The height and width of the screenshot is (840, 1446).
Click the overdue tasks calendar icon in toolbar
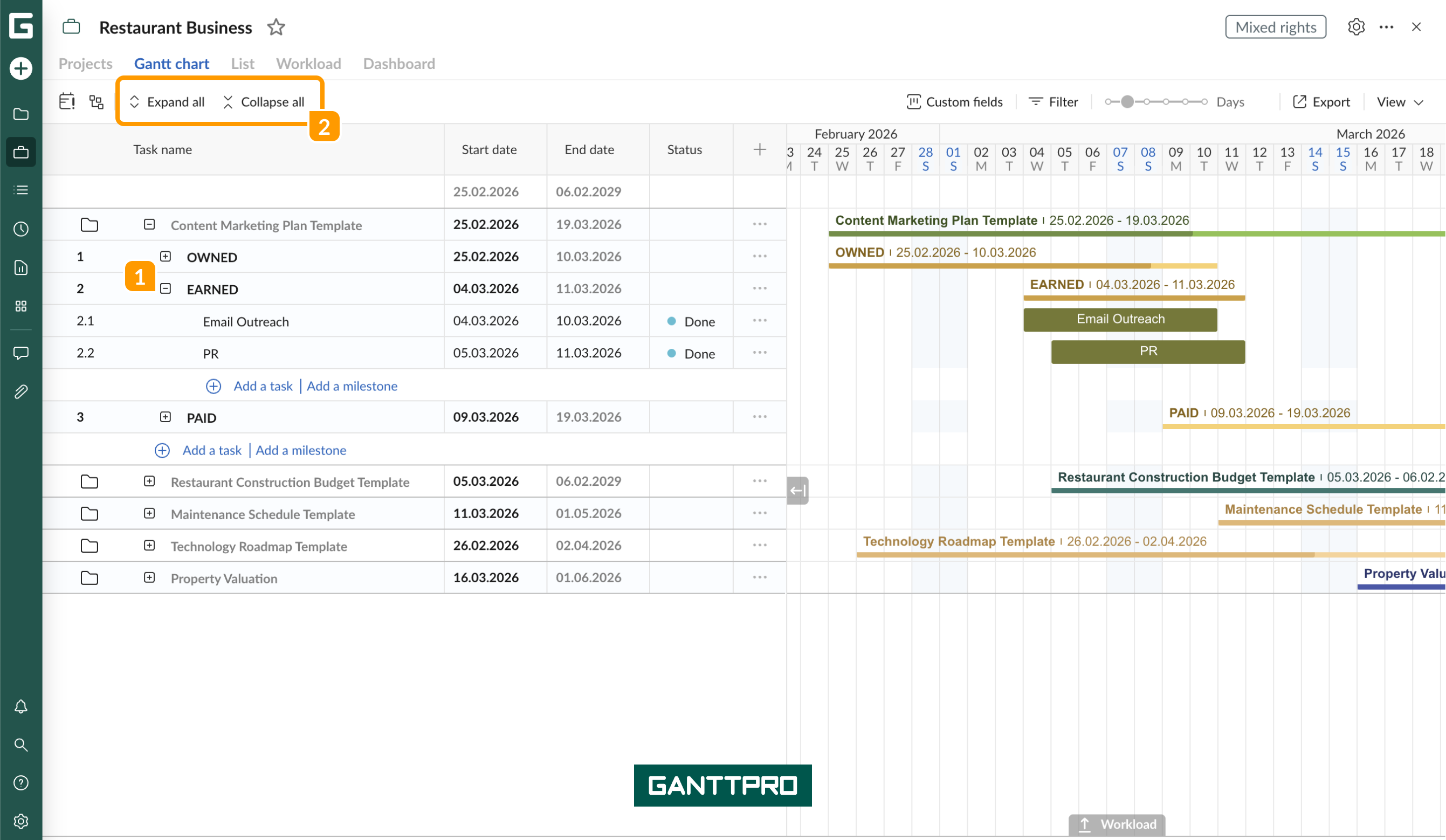pos(67,101)
